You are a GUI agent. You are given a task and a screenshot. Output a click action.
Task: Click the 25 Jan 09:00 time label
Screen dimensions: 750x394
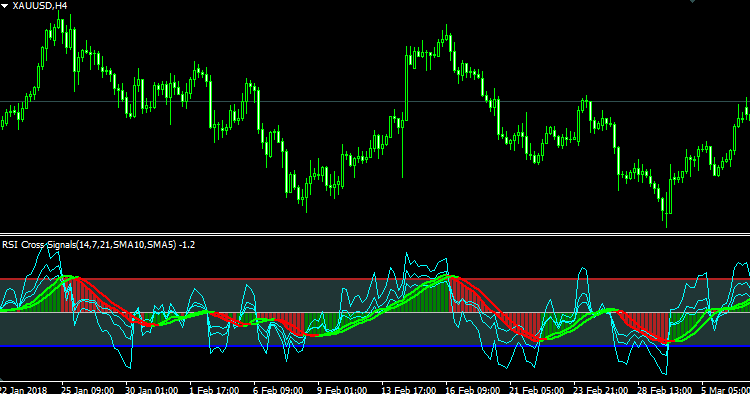[88, 390]
